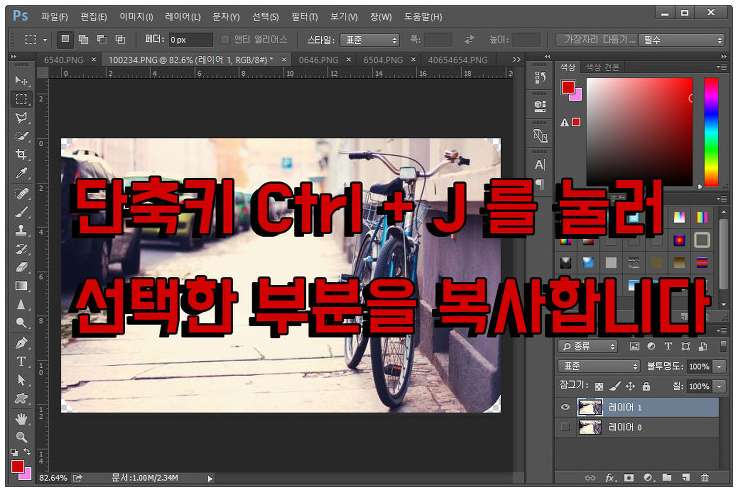Switch to 6540.PNG document tab
The image size is (740, 491).
63,60
